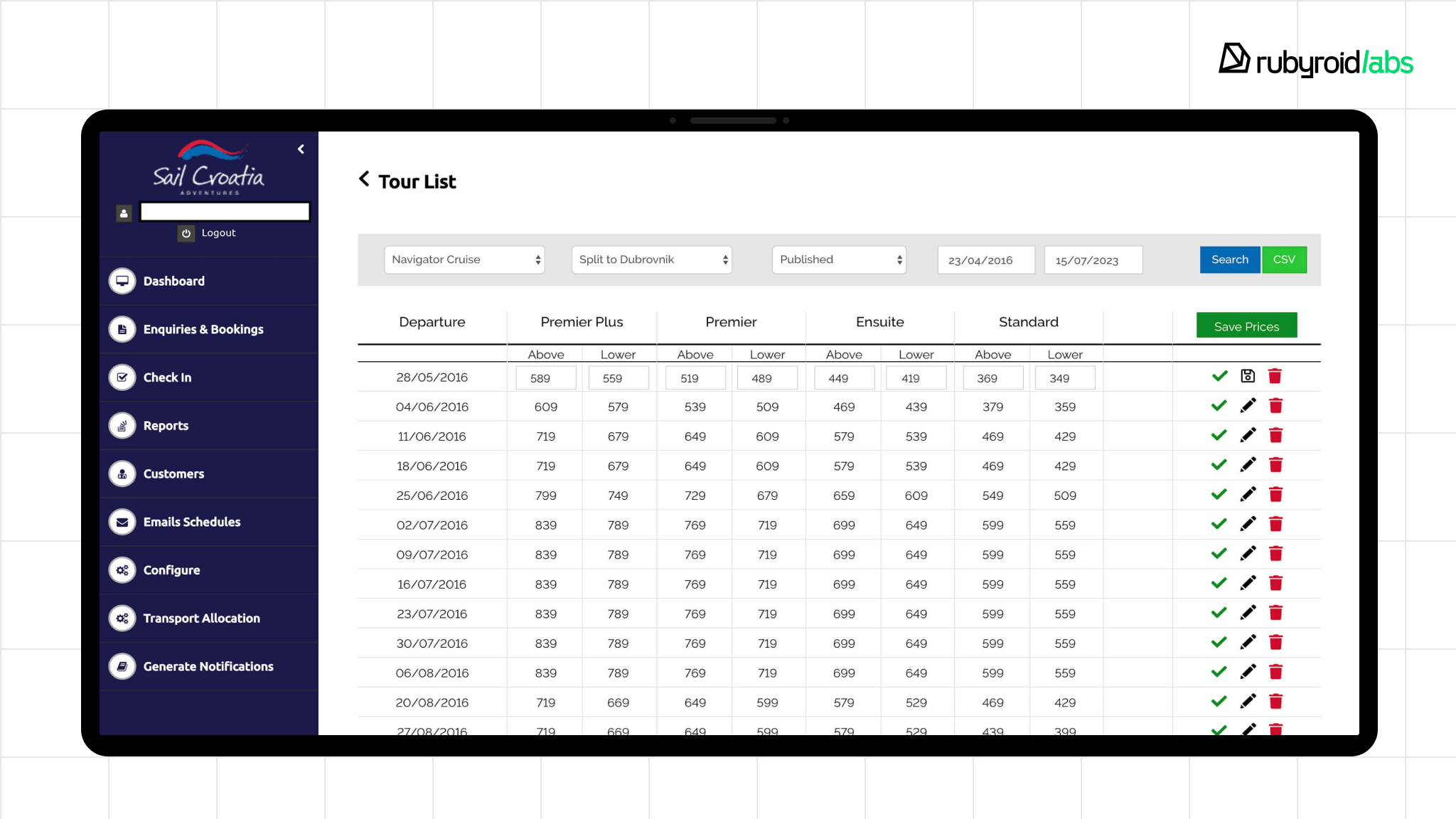
Task: Click save disk icon for 28/05/2016 row
Action: [x=1248, y=376]
